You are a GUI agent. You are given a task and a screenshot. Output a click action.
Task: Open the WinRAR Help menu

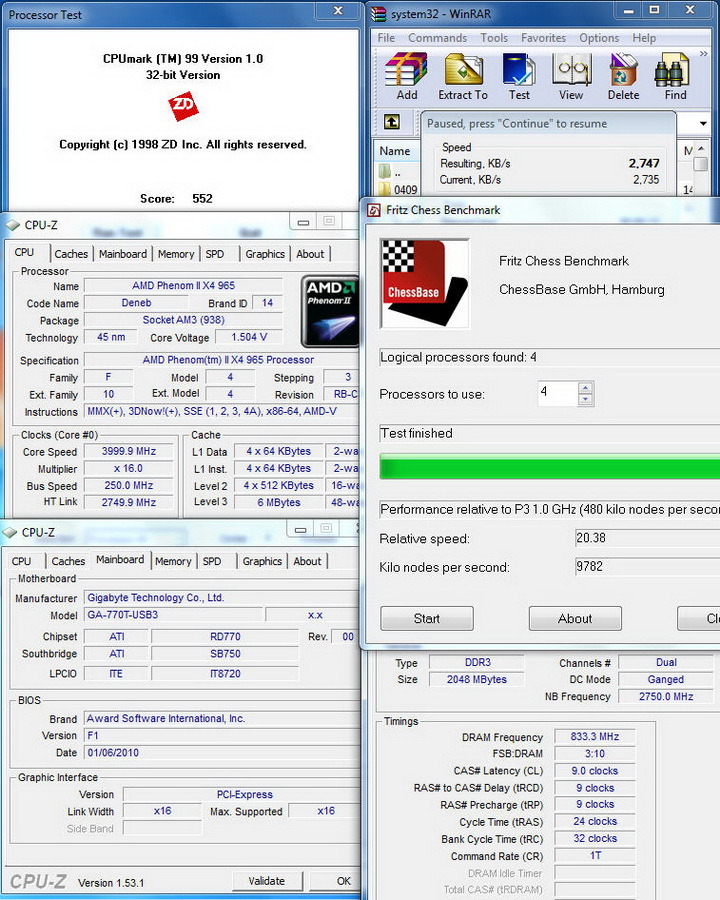[x=644, y=38]
